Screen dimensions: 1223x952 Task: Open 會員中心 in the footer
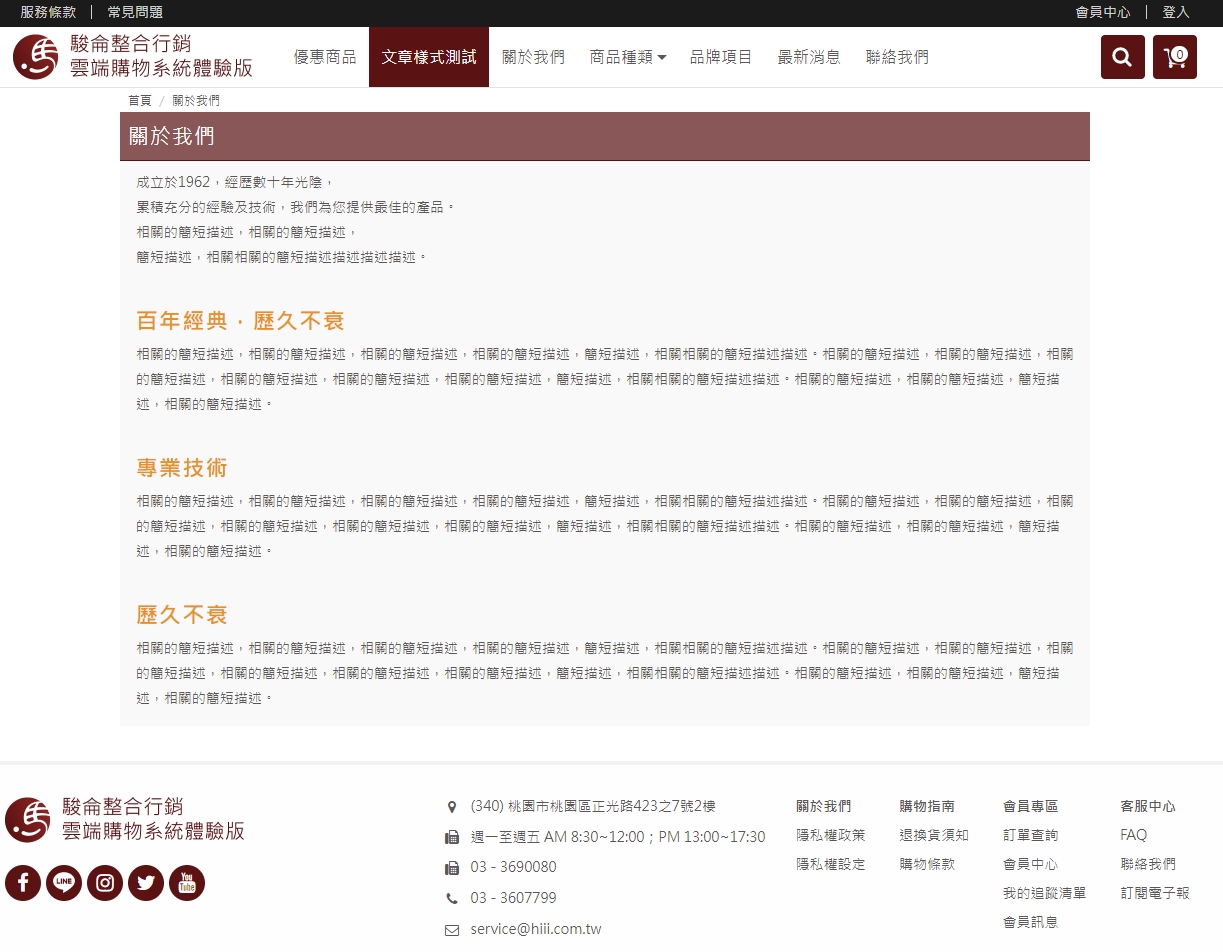coord(1031,864)
